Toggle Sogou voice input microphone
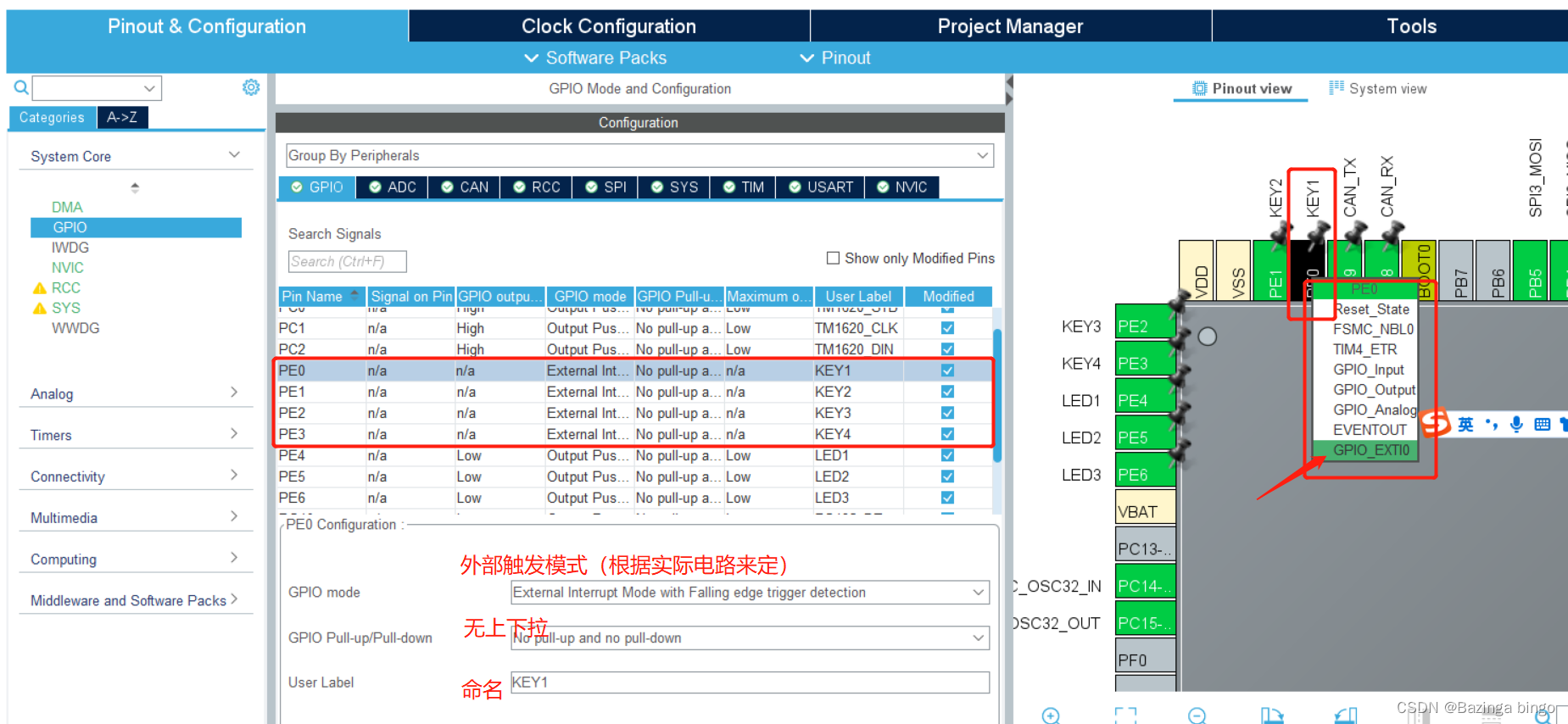This screenshot has width=1568, height=724. coord(1516,424)
